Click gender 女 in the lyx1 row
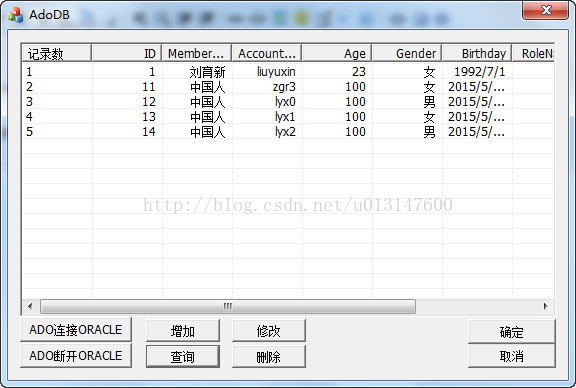 [x=429, y=117]
